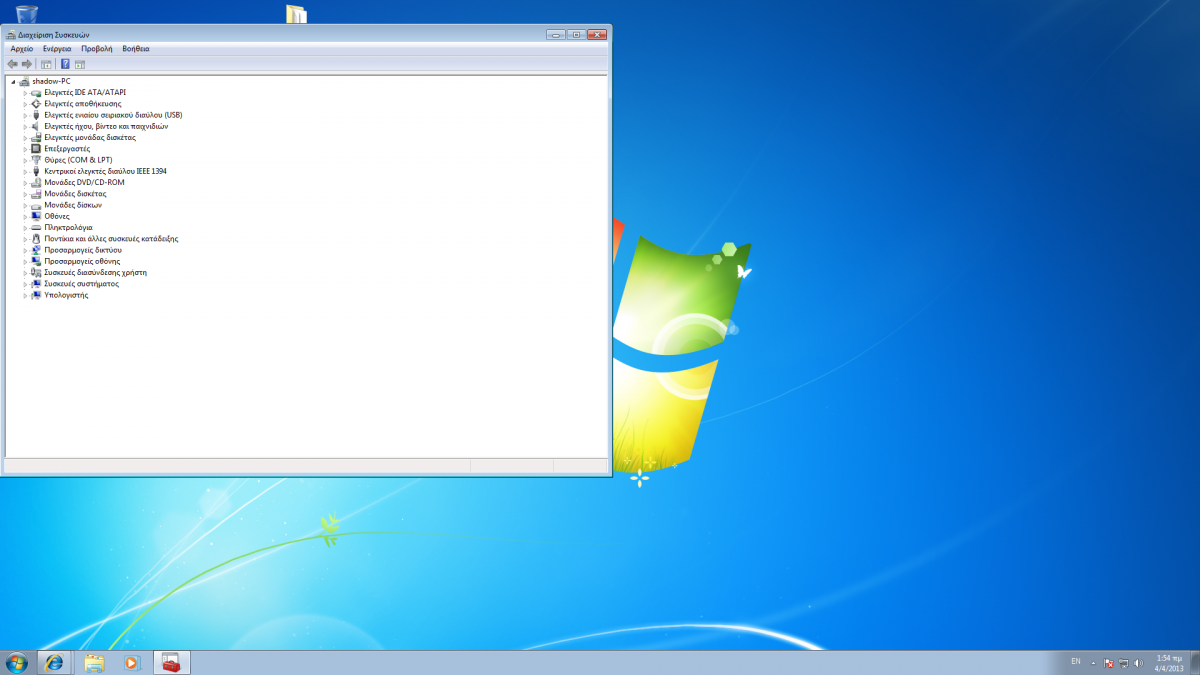Expand the Υπολογιστής node arrow
The width and height of the screenshot is (1200, 675).
click(25, 295)
